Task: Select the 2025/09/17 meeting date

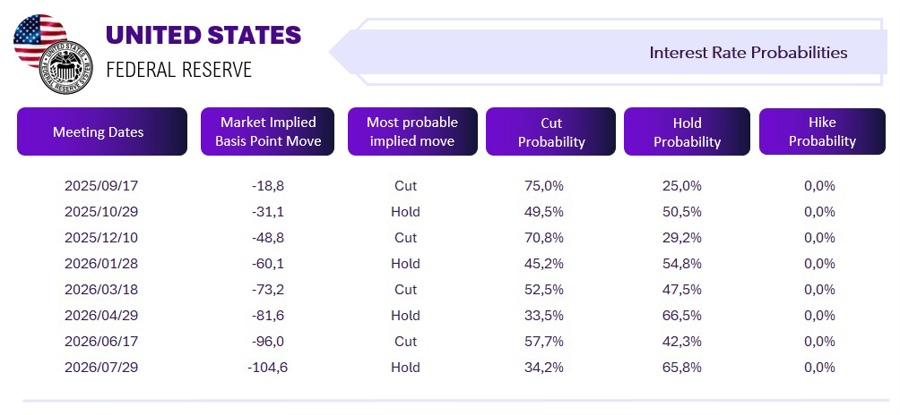Action: (x=102, y=186)
